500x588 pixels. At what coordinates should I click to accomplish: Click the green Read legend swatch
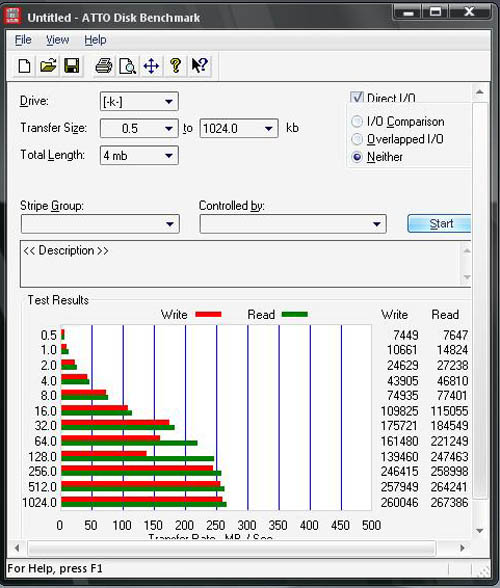pyautogui.click(x=294, y=314)
